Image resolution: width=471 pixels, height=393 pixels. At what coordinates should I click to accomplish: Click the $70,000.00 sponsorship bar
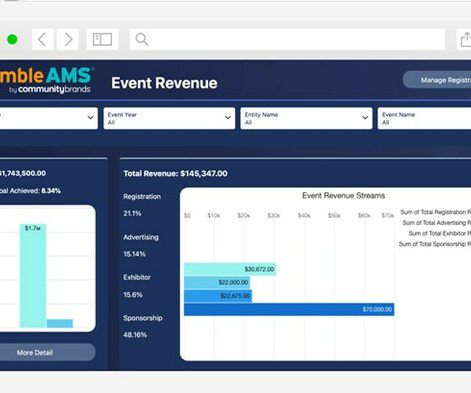pyautogui.click(x=289, y=309)
